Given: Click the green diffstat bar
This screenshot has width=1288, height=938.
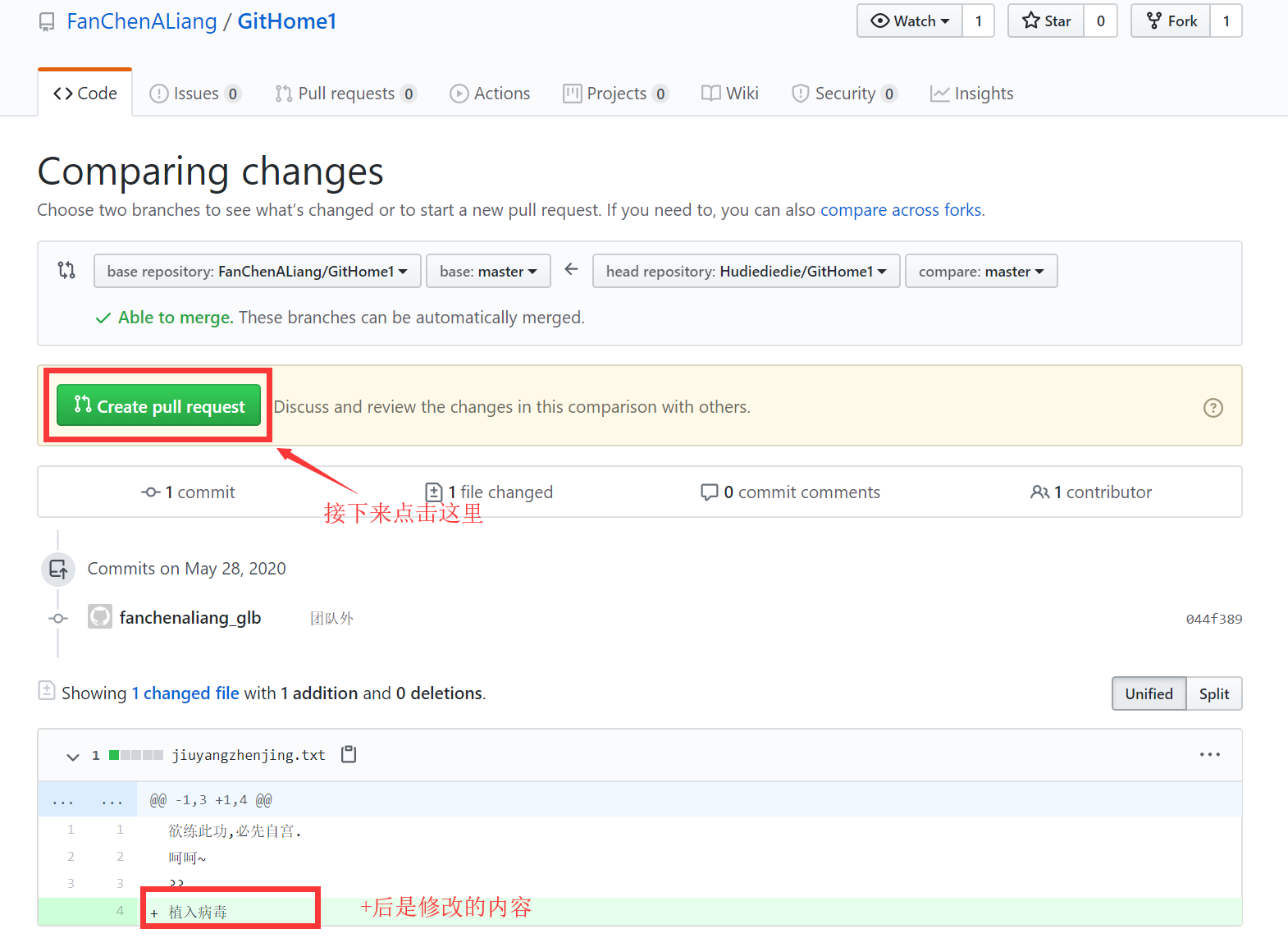Looking at the screenshot, I should click(136, 755).
